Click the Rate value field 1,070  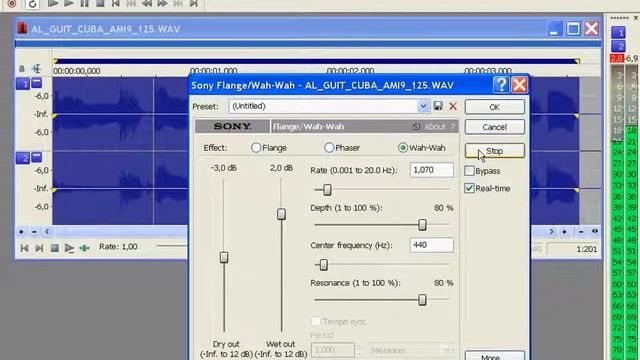[x=431, y=170]
